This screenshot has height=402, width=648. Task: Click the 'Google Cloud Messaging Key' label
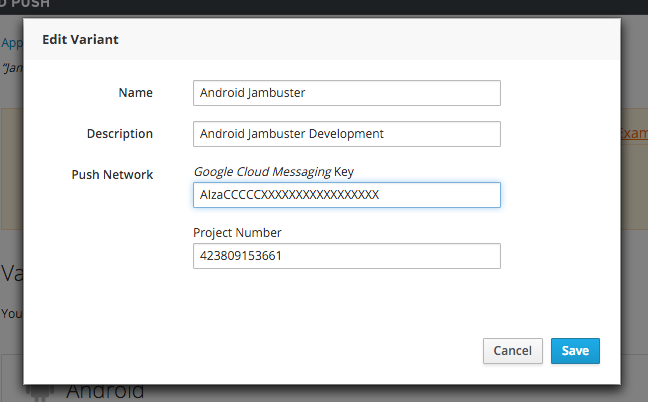click(x=267, y=172)
